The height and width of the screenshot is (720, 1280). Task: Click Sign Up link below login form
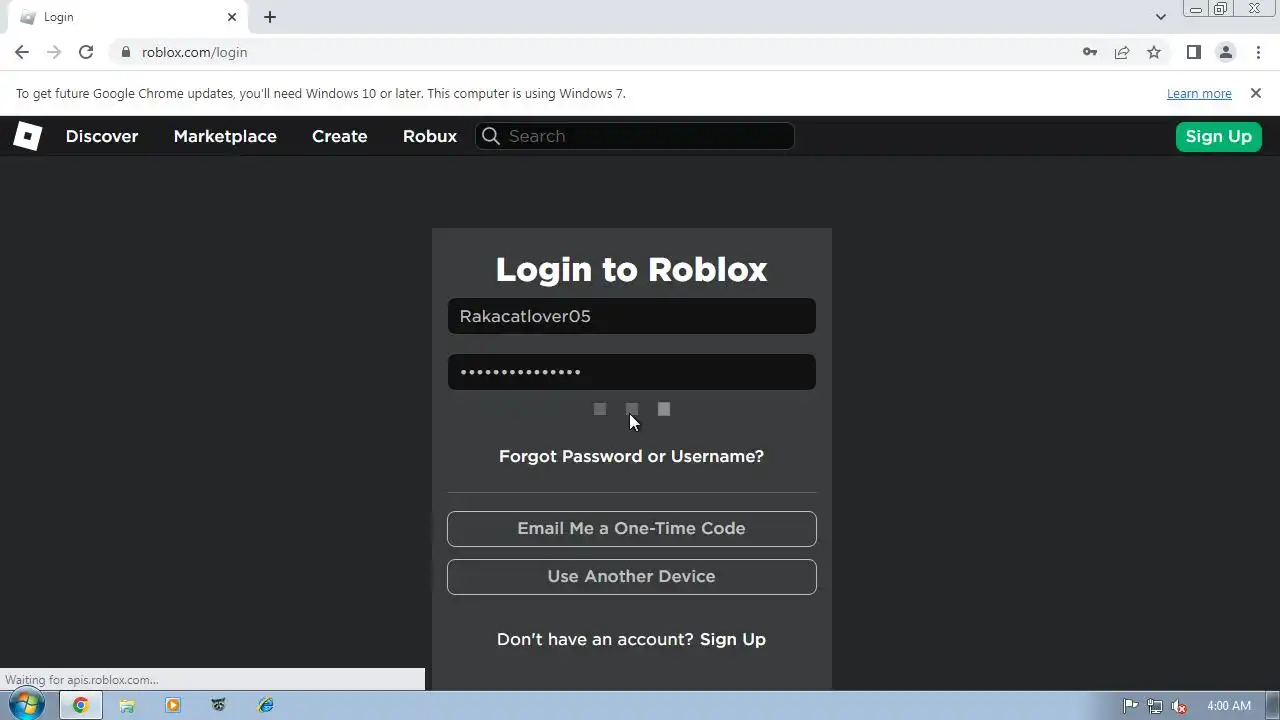click(x=733, y=639)
